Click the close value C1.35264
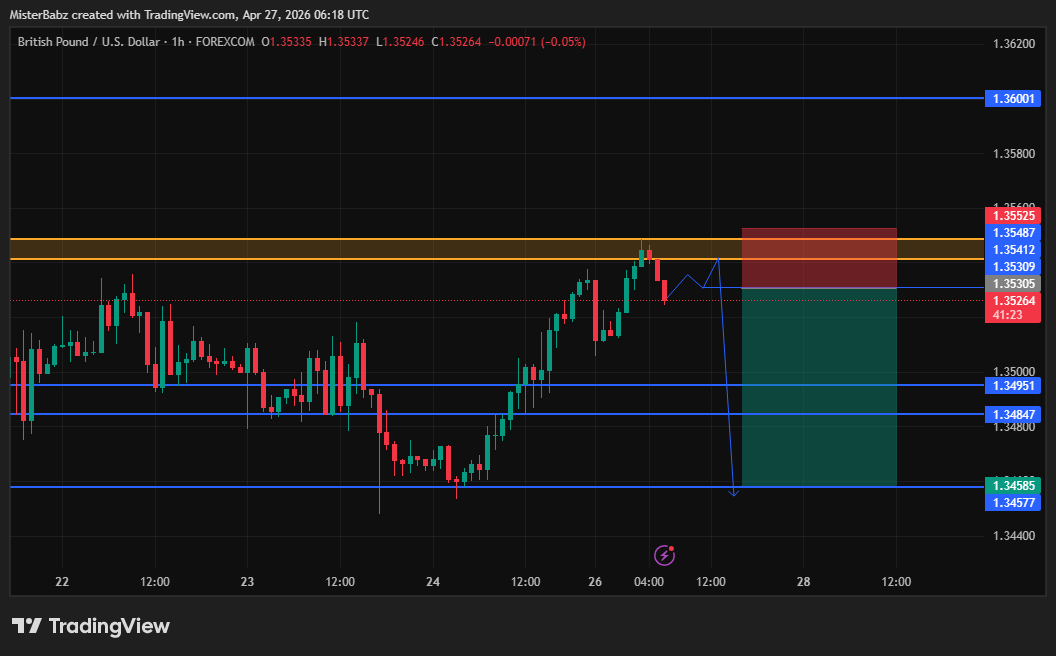 (x=456, y=42)
